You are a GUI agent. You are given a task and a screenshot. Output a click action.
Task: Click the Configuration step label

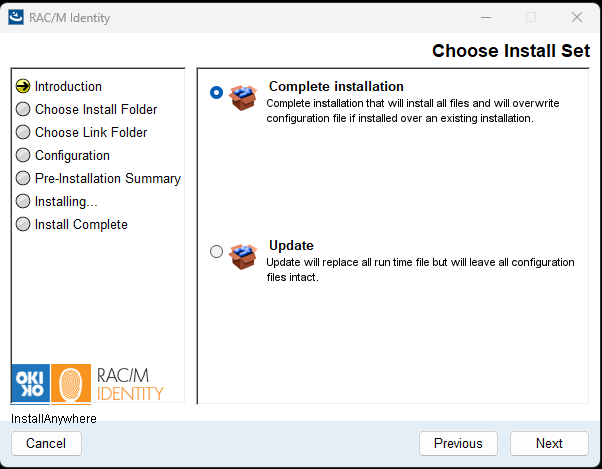point(72,156)
